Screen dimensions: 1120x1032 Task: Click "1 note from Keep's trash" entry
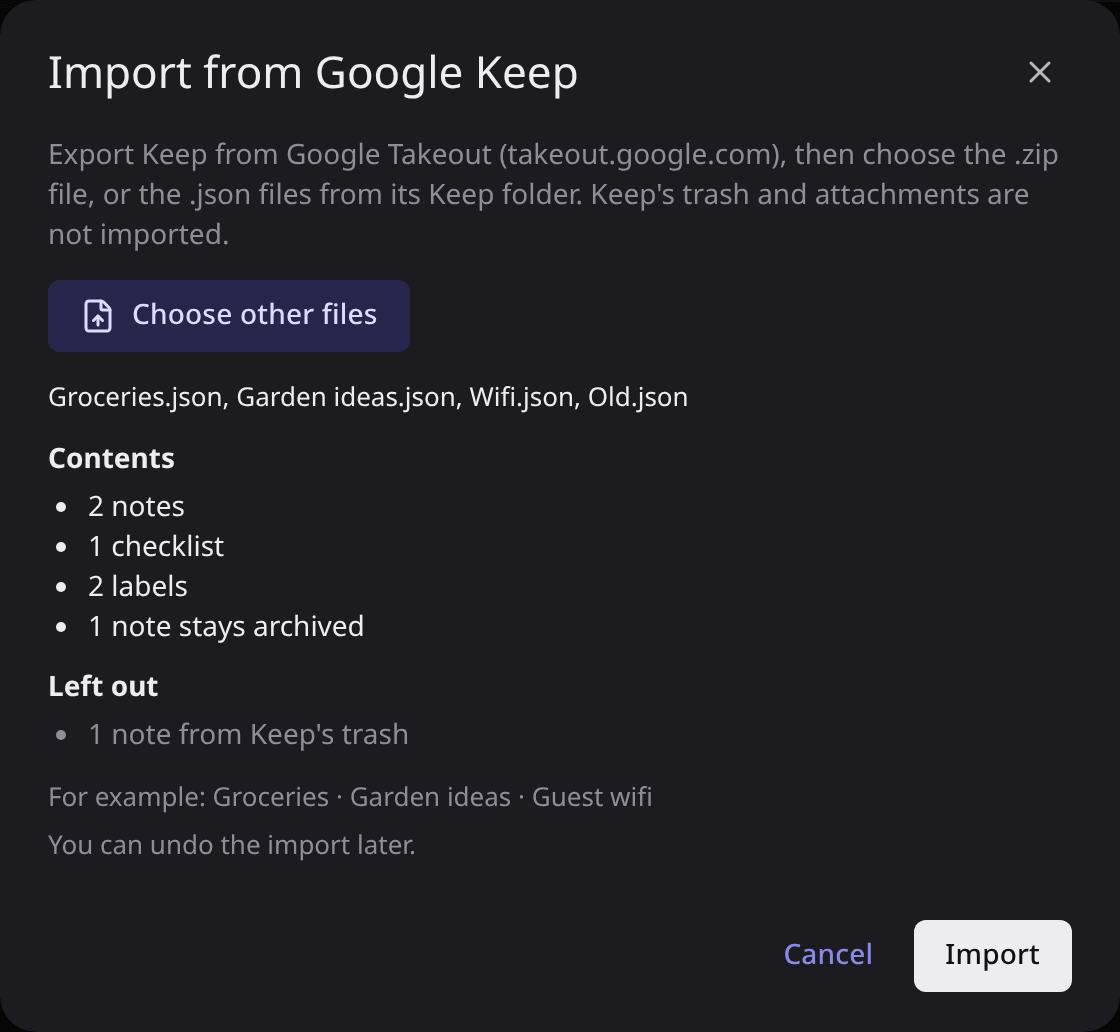(x=248, y=734)
